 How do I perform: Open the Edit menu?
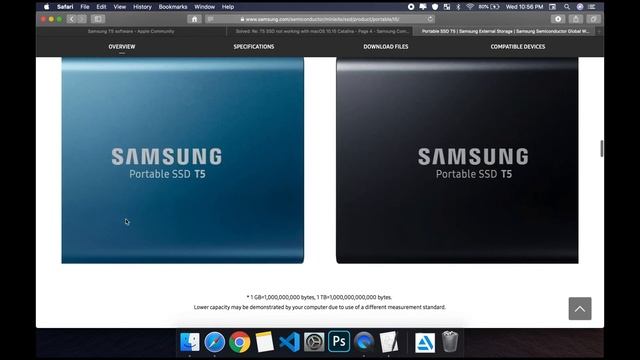(101, 7)
